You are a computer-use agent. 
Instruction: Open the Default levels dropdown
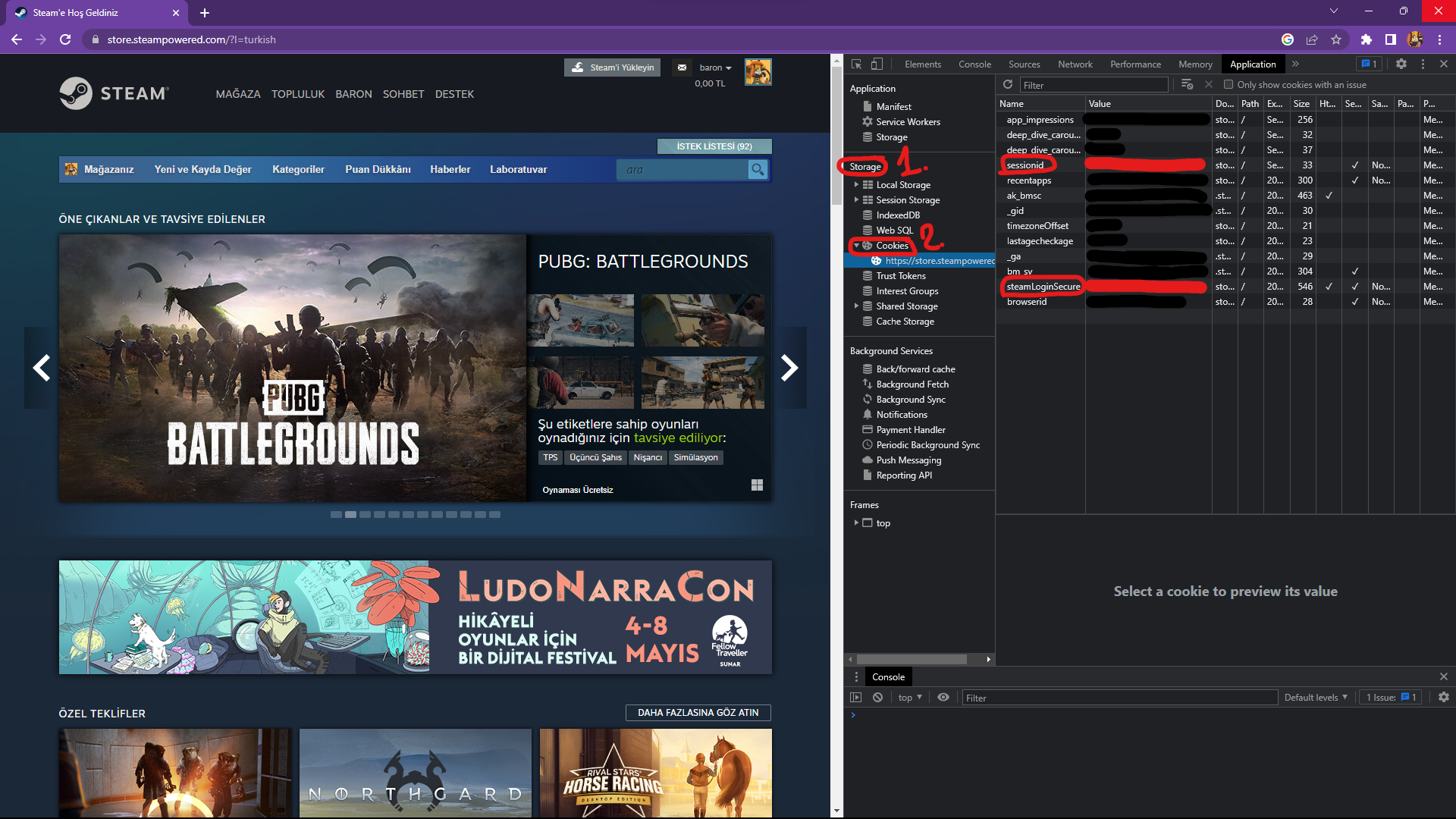(x=1316, y=698)
